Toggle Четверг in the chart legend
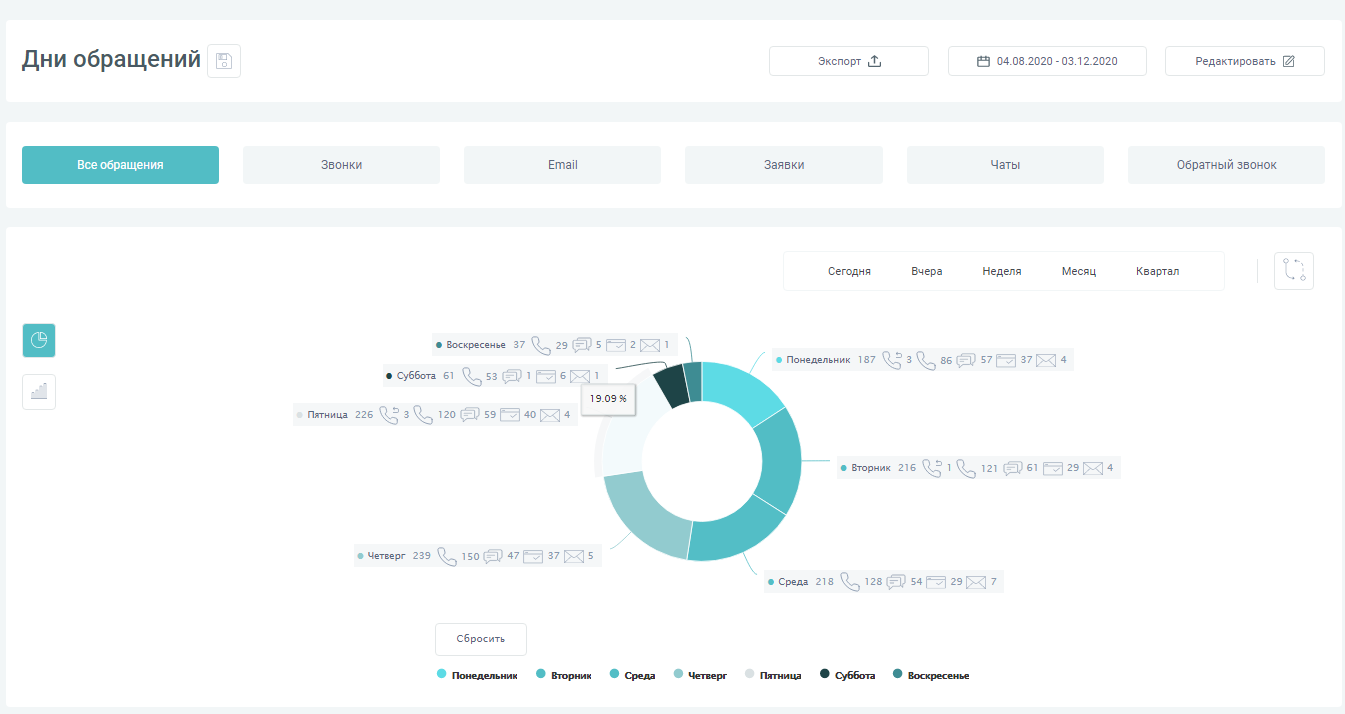1345x714 pixels. tap(700, 676)
